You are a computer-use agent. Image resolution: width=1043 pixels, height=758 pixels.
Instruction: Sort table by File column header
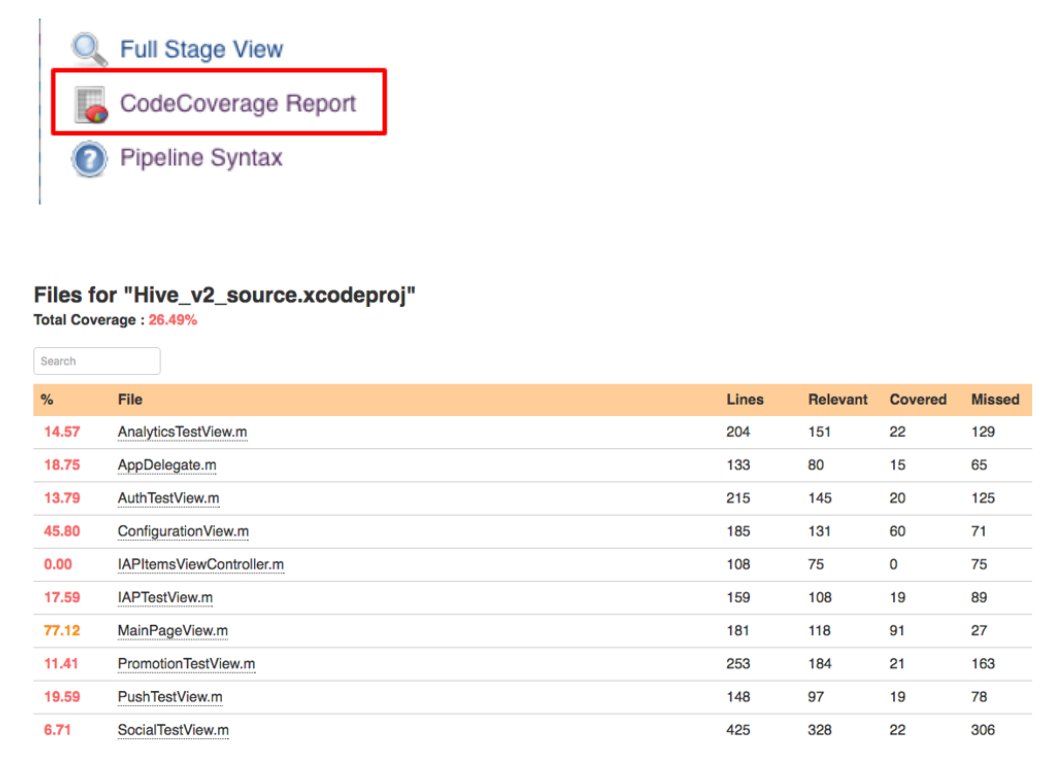[130, 399]
